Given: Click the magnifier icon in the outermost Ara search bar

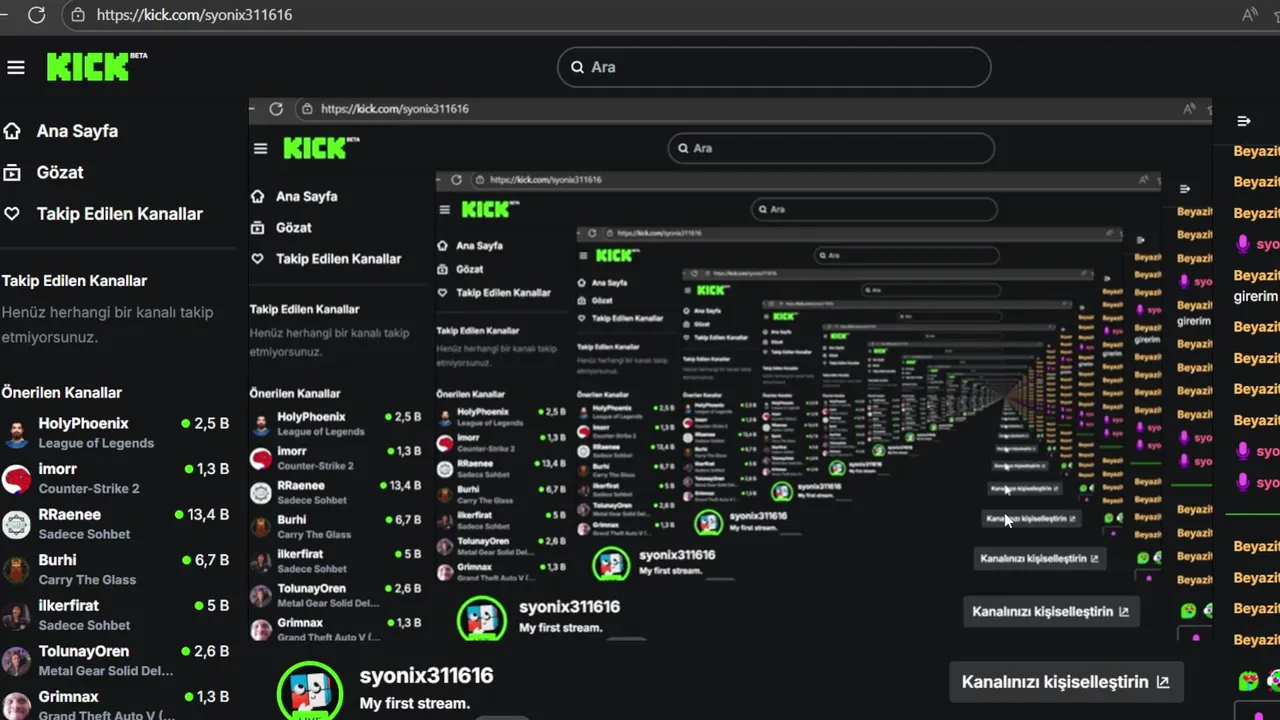Looking at the screenshot, I should pyautogui.click(x=577, y=67).
